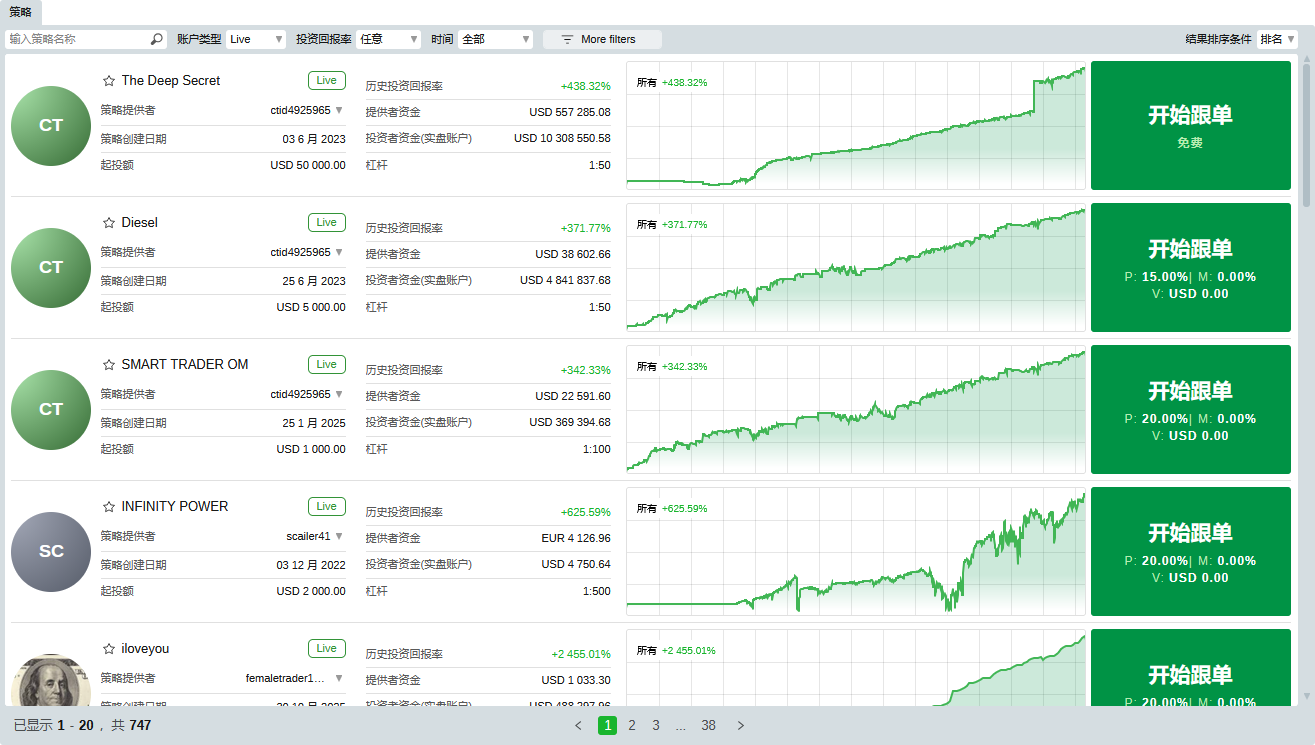The height and width of the screenshot is (745, 1315).
Task: Go to next page arrow
Action: coord(741,726)
